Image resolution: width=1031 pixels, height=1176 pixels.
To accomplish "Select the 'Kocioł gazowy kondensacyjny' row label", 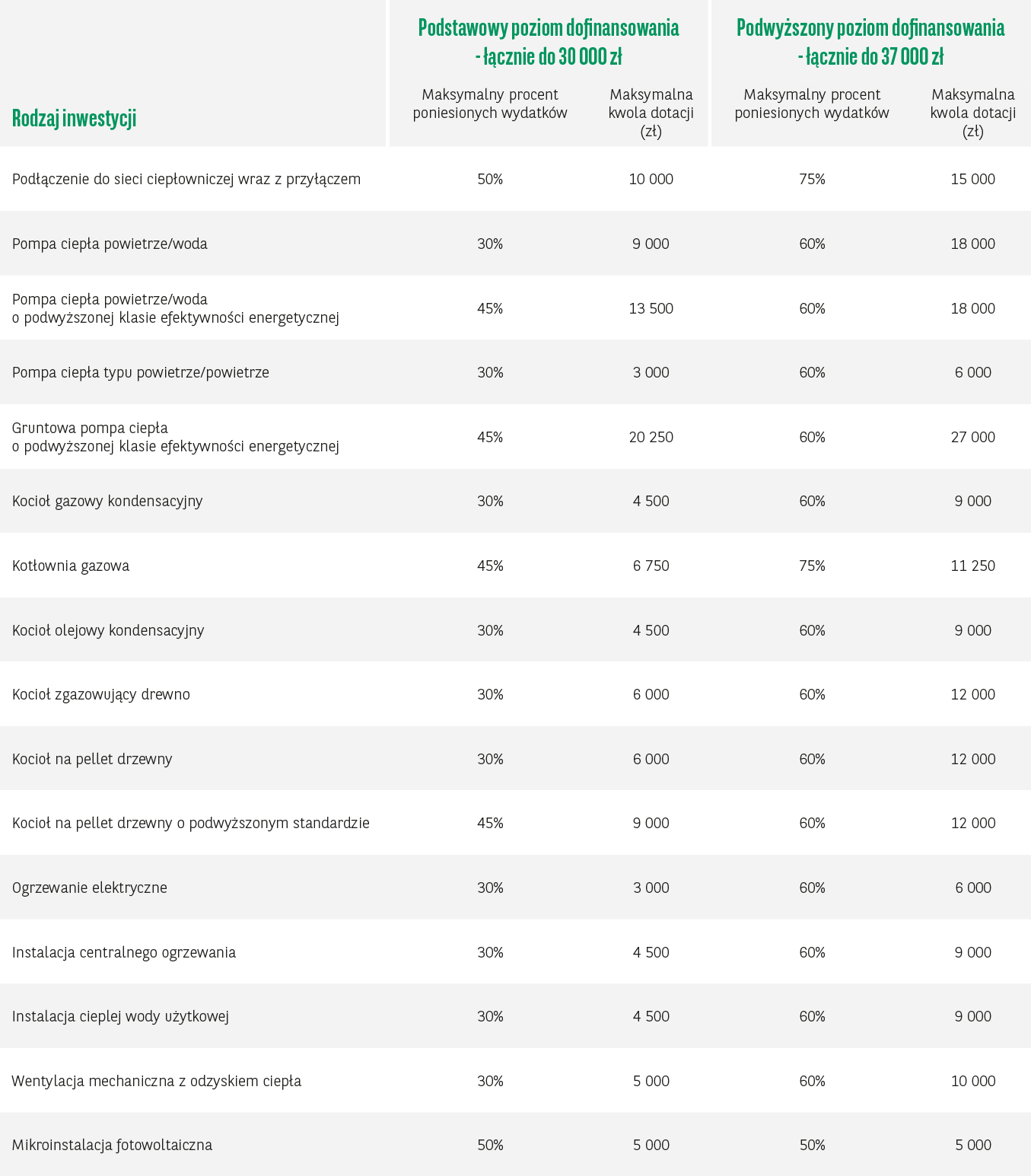I will (x=107, y=502).
